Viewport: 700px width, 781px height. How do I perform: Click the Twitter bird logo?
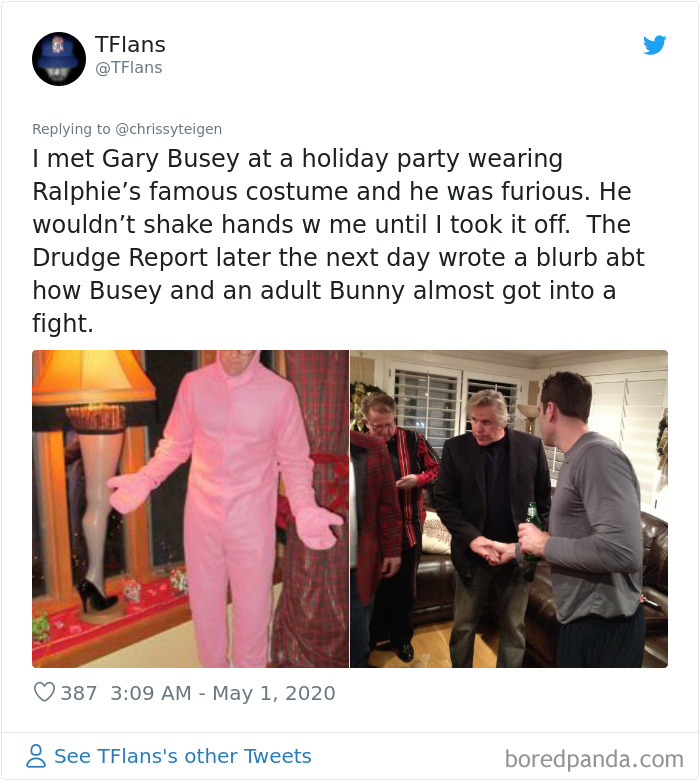pyautogui.click(x=655, y=45)
